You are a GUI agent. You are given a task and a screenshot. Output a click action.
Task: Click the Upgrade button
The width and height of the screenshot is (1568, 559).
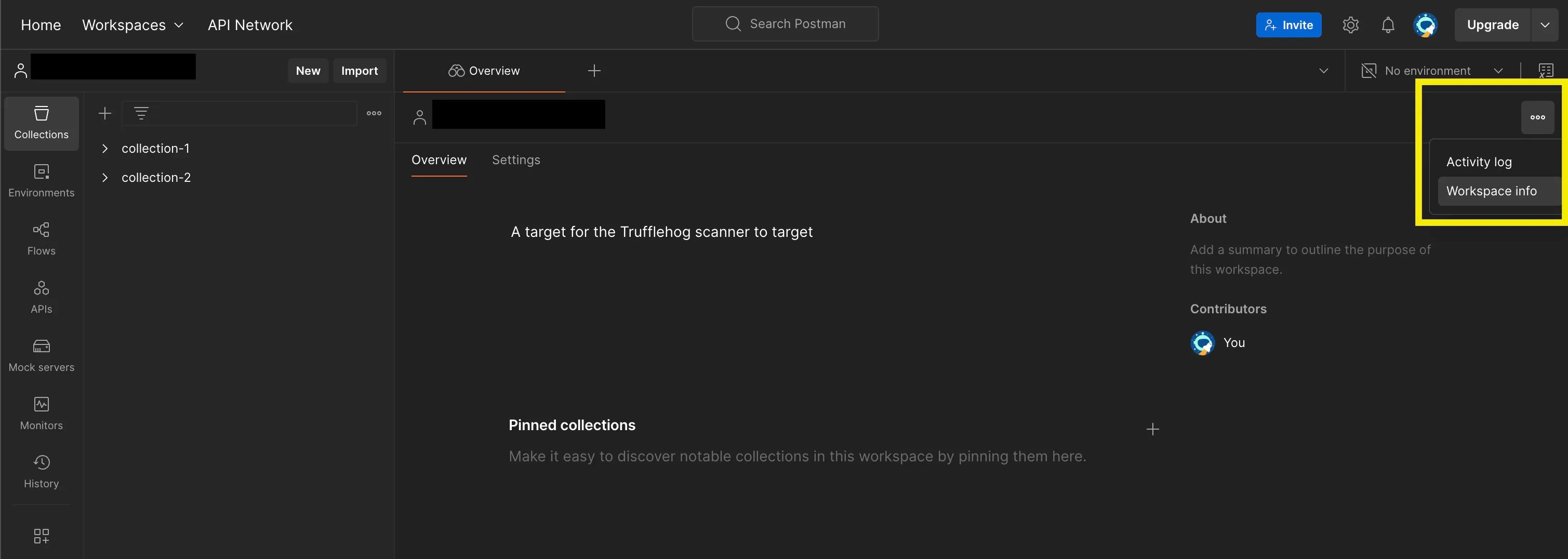tap(1492, 25)
